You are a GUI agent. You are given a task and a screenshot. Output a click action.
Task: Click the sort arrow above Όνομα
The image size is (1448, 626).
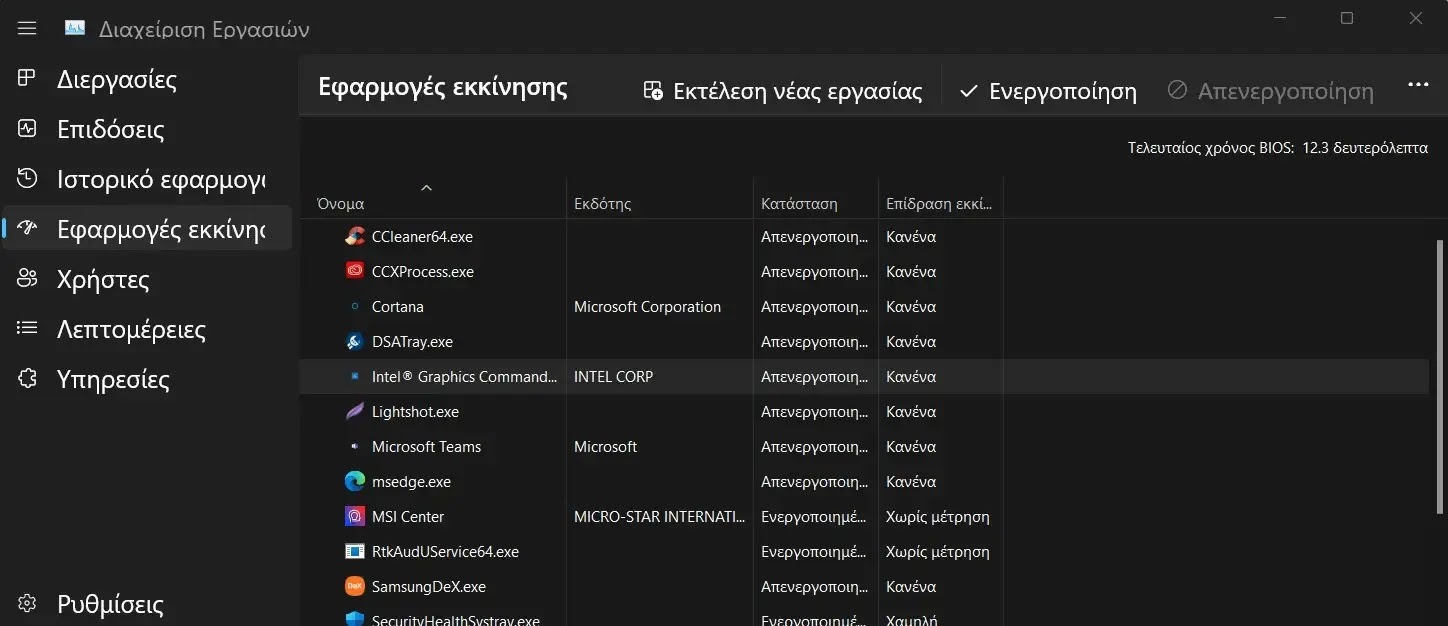point(426,187)
